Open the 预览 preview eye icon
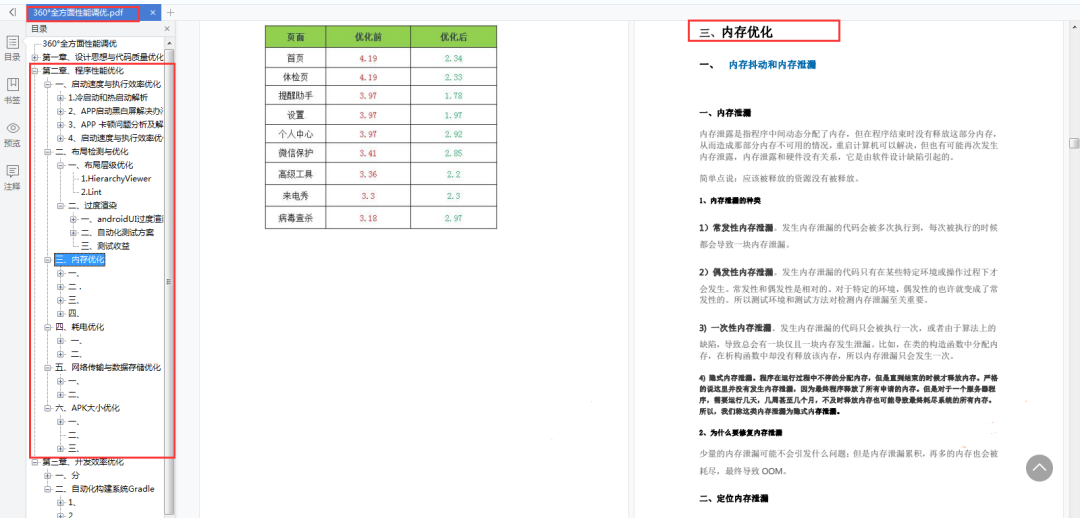Screen dimensions: 1080x518 12,128
